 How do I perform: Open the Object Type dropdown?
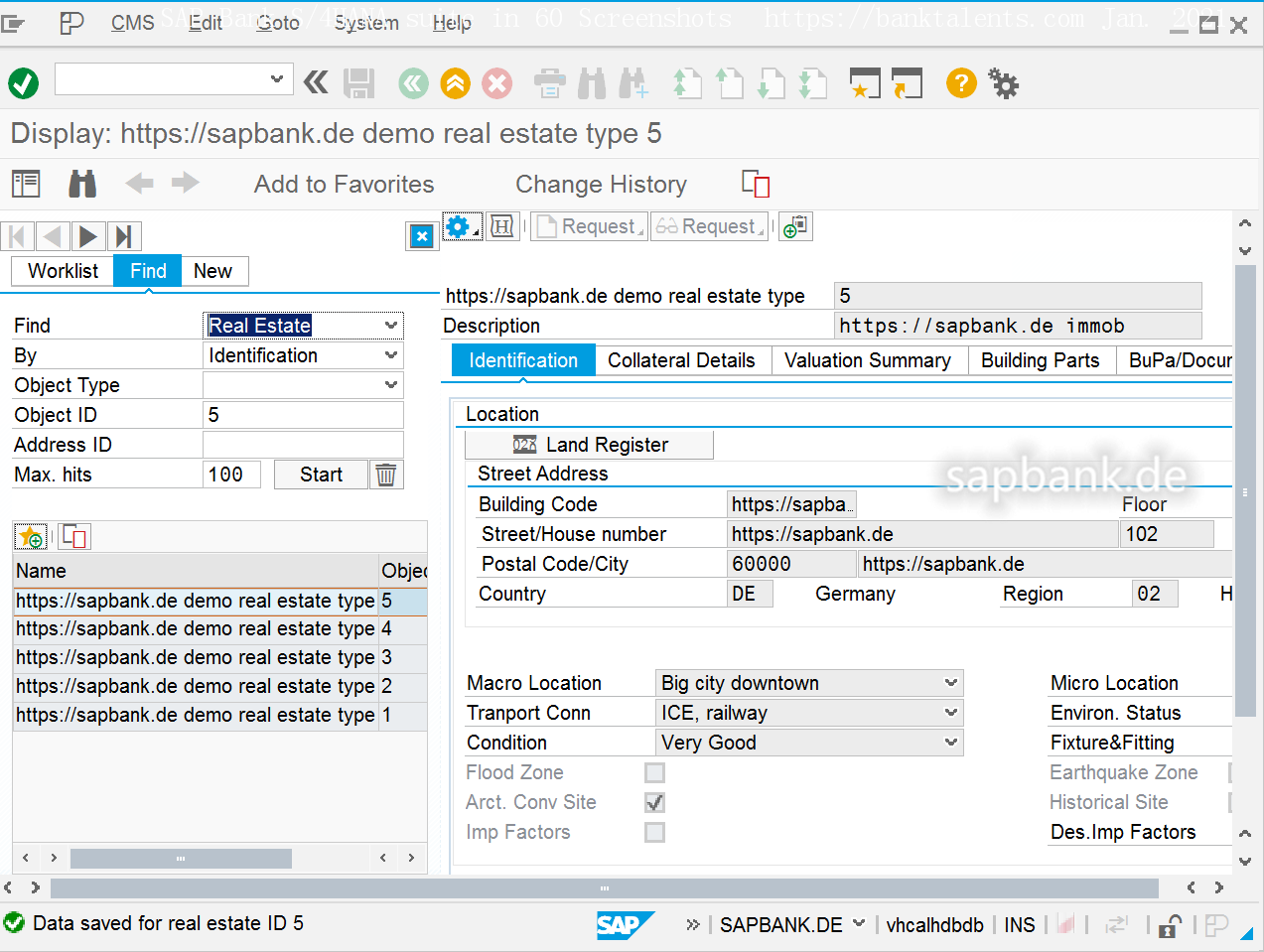(x=391, y=385)
